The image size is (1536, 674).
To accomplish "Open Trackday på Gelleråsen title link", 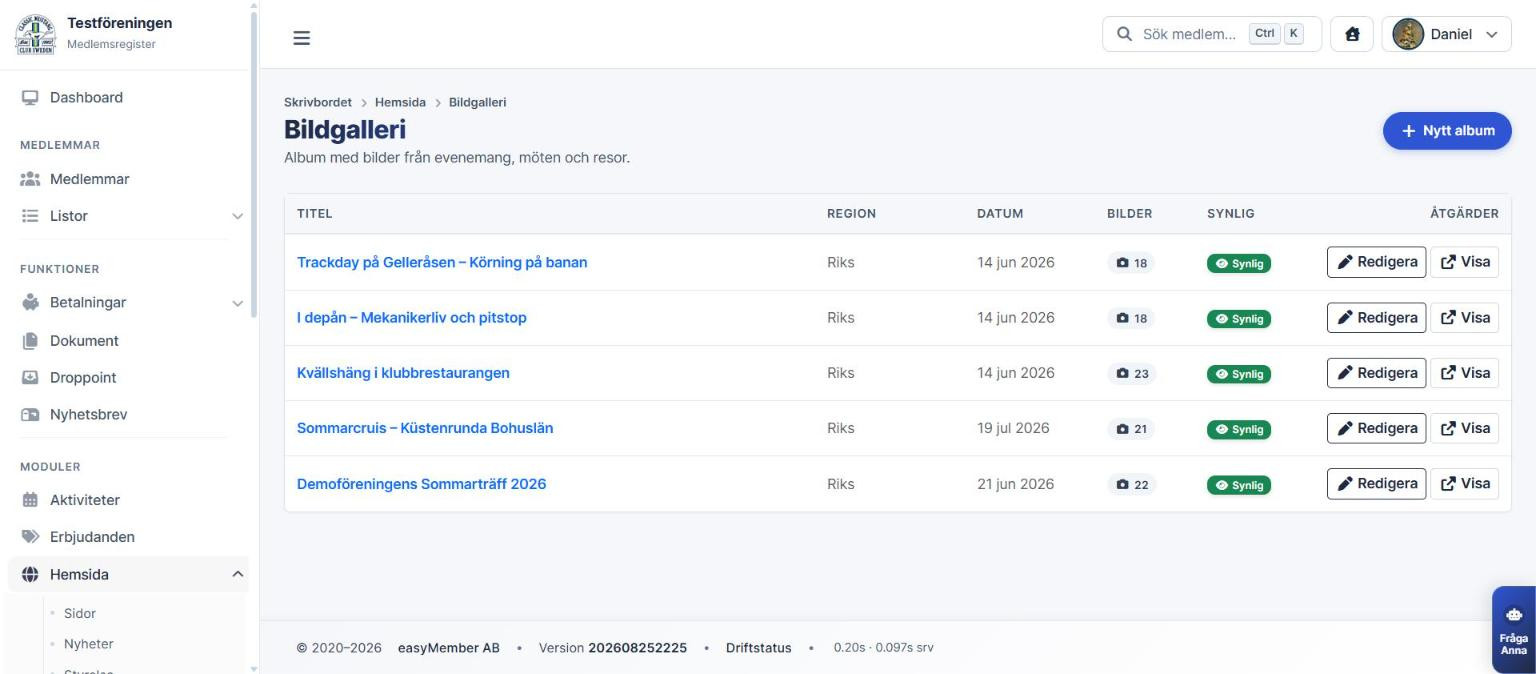I will 442,263.
